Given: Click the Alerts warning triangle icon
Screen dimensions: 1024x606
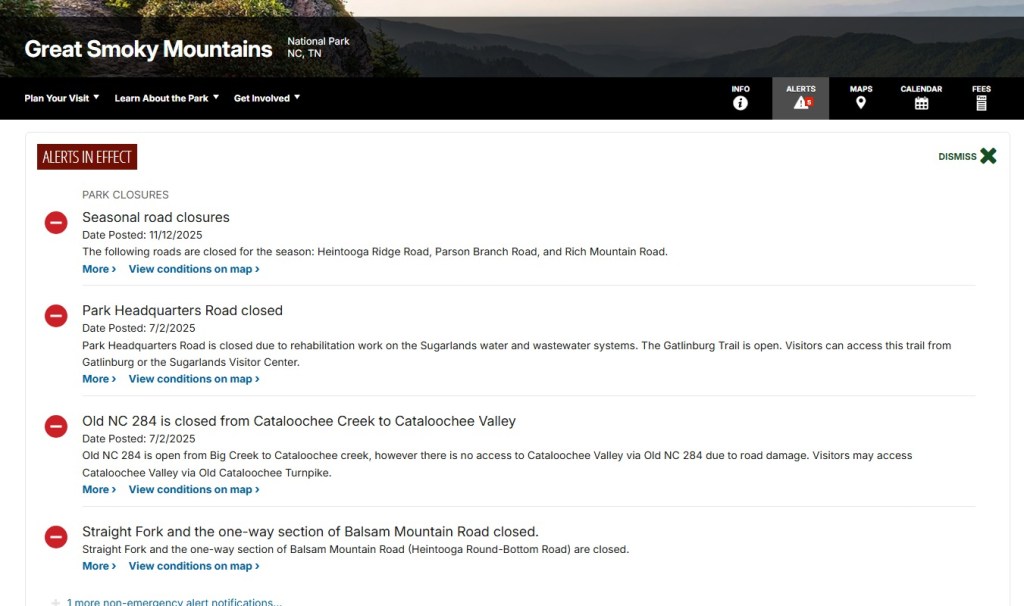Looking at the screenshot, I should [801, 103].
